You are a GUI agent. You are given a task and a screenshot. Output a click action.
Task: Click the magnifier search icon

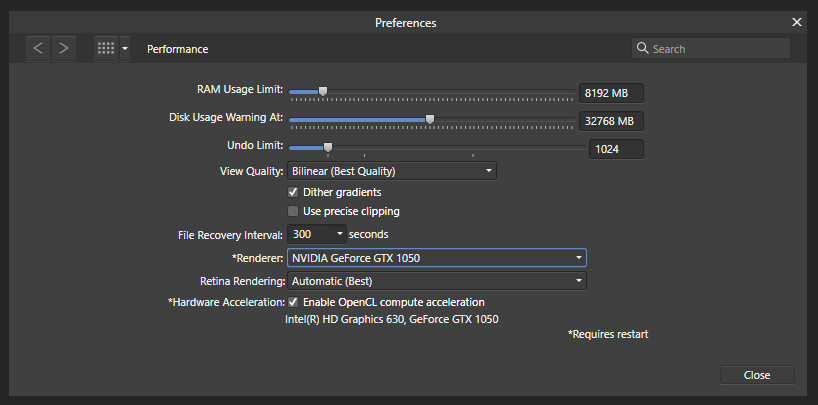[643, 49]
